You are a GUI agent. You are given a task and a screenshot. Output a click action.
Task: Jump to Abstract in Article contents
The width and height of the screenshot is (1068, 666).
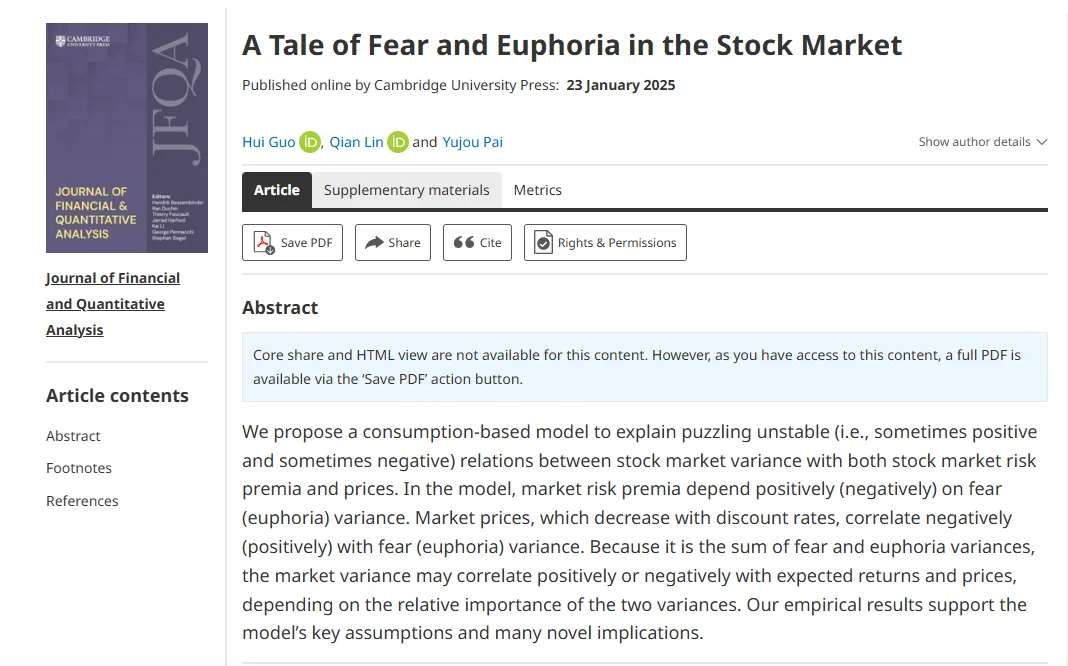[73, 436]
